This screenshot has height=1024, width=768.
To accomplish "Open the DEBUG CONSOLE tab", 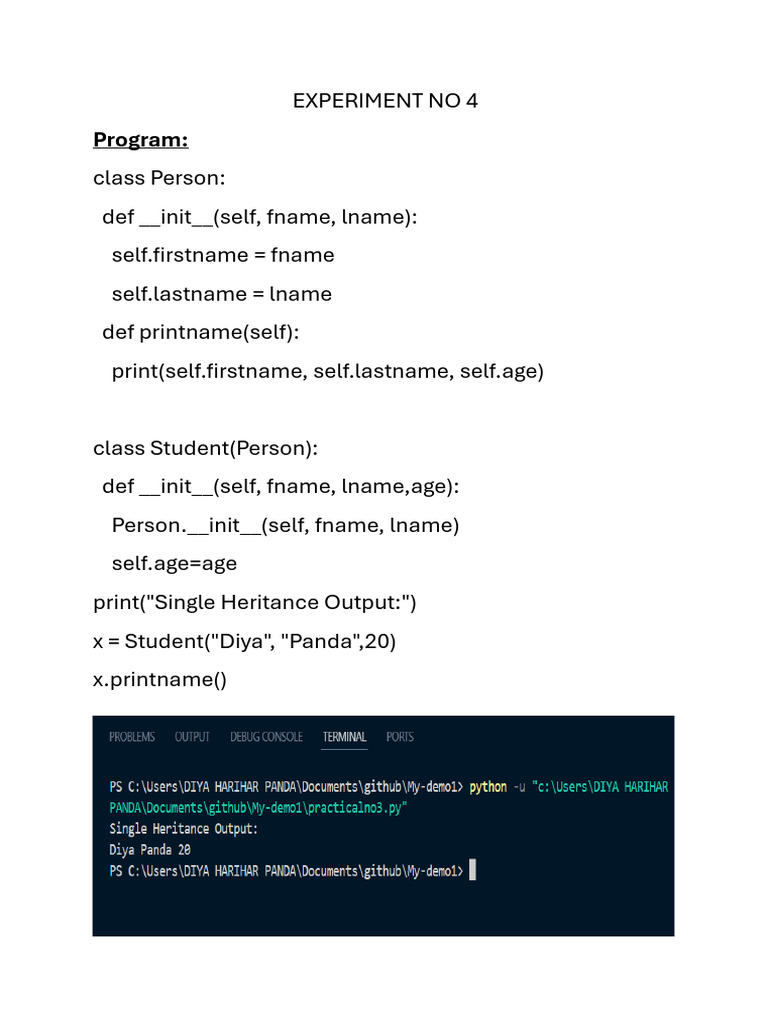I will click(x=266, y=737).
